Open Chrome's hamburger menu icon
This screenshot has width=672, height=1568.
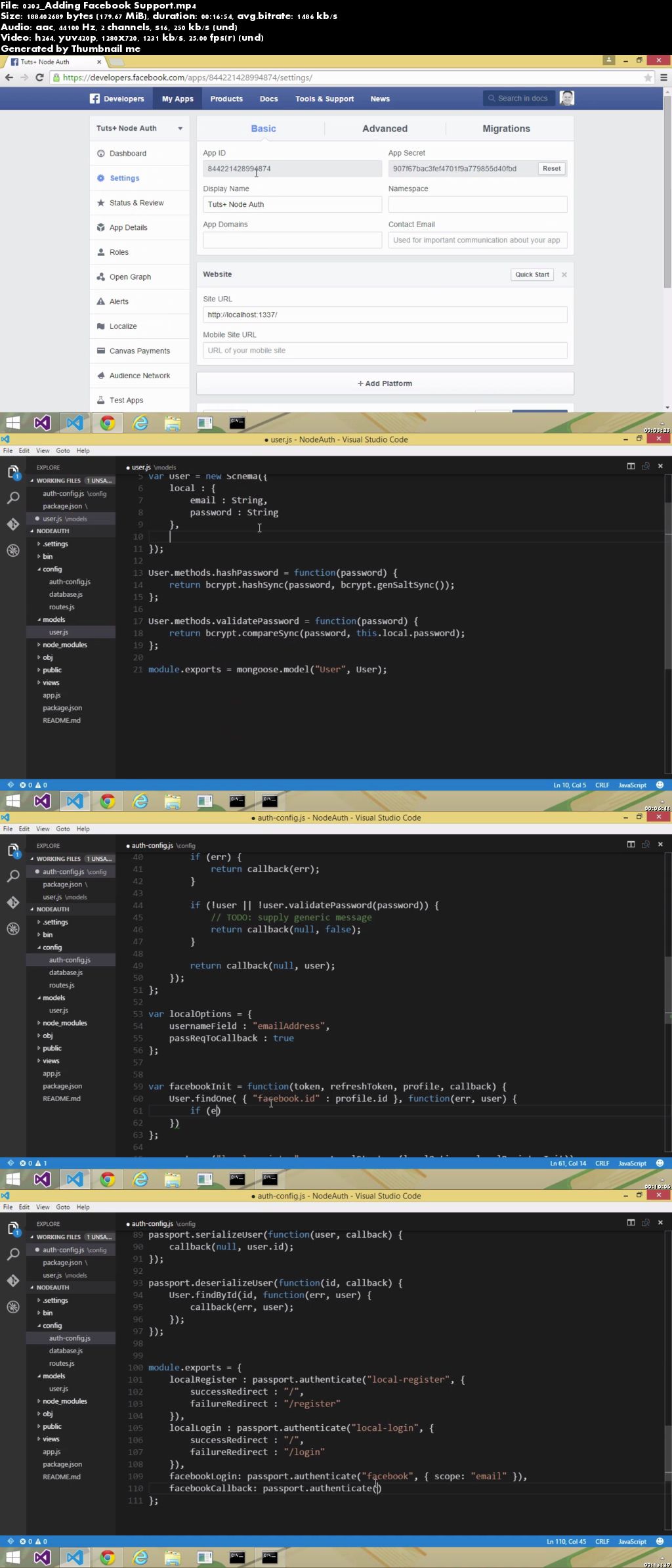[x=663, y=77]
